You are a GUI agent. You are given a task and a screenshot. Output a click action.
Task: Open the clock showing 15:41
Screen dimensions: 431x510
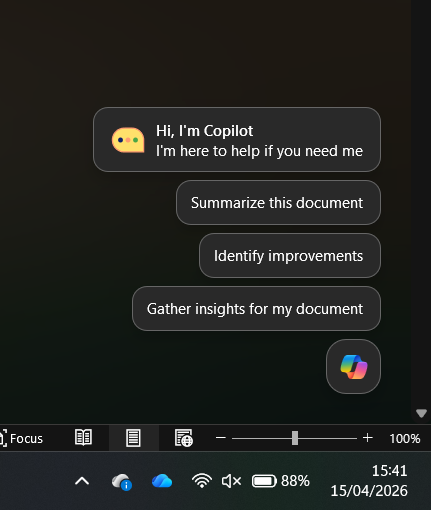tap(389, 471)
